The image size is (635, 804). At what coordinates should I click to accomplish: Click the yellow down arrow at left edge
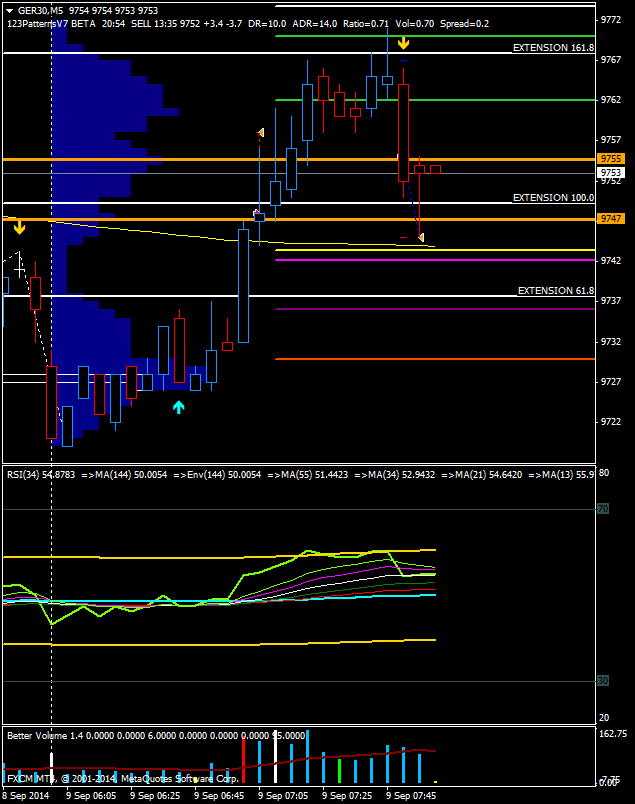click(19, 228)
